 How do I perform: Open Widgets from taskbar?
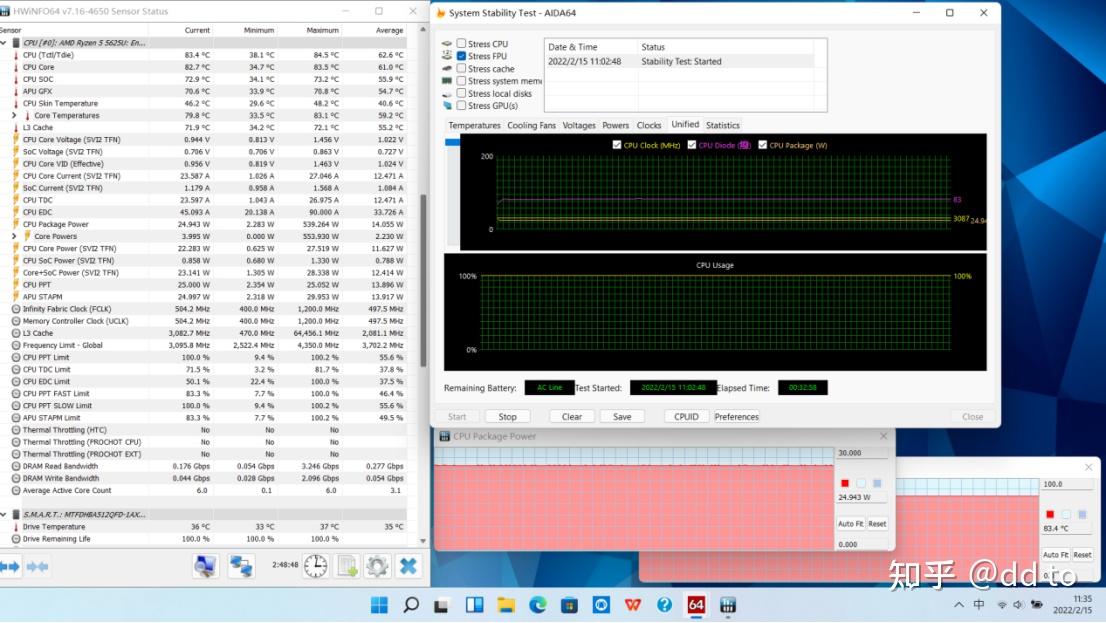point(474,605)
